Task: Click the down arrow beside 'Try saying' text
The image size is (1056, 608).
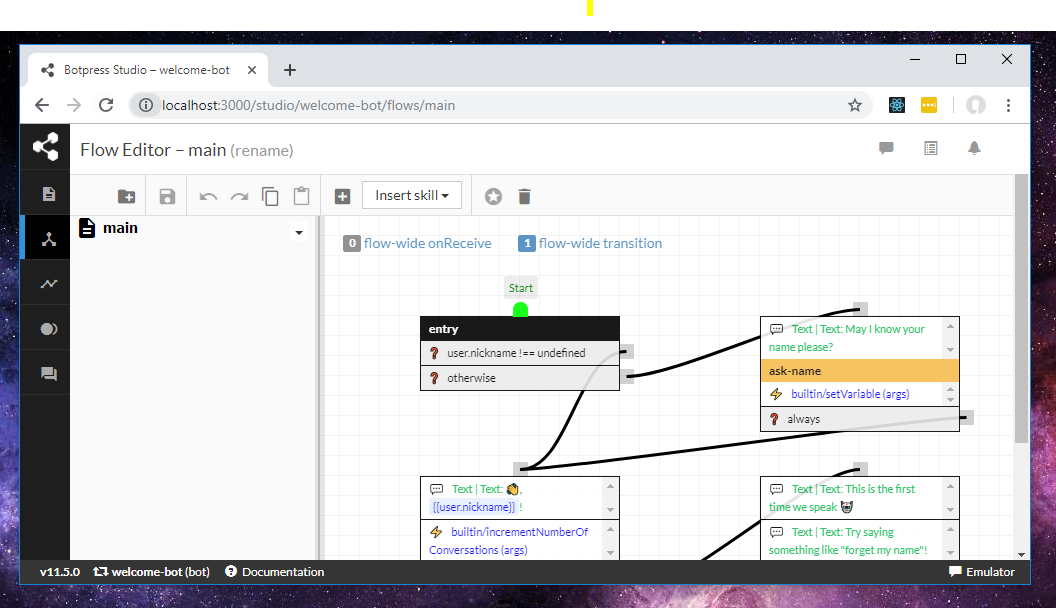Action: pyautogui.click(x=950, y=552)
